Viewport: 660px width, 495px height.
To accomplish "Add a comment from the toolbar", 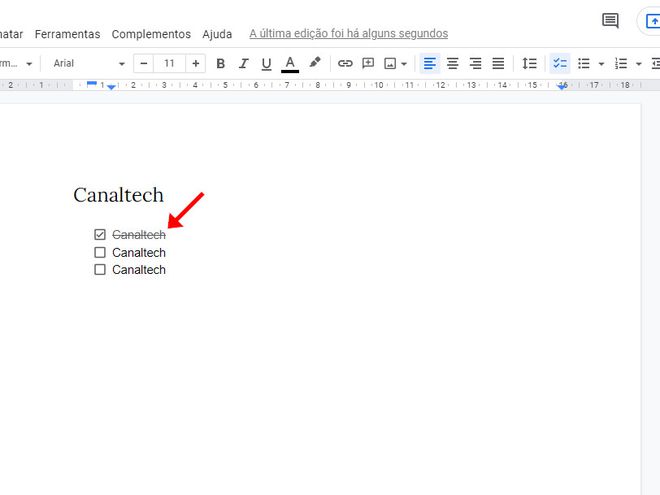I will (368, 64).
